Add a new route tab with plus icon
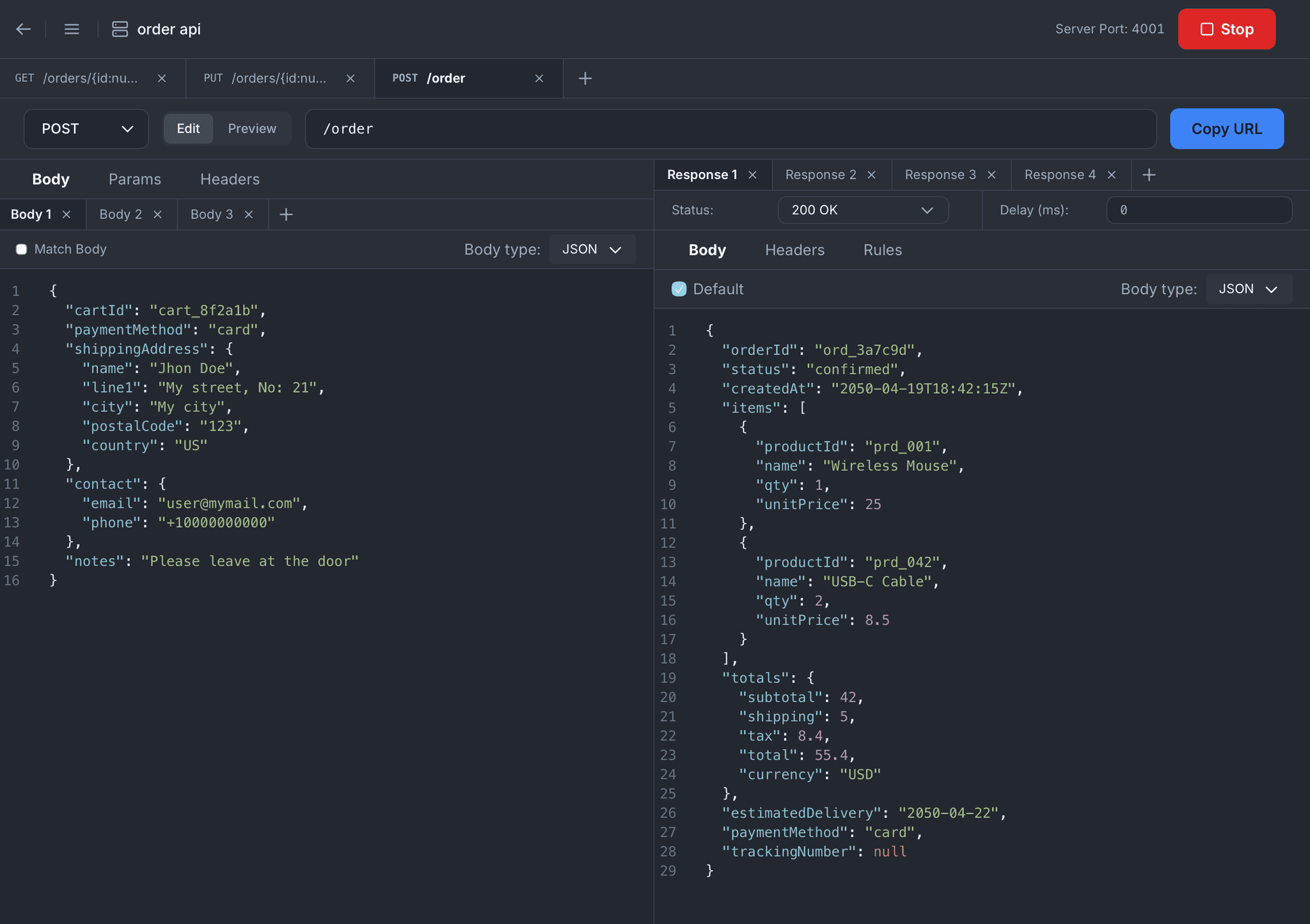Screen dimensions: 1310x924 585,78
